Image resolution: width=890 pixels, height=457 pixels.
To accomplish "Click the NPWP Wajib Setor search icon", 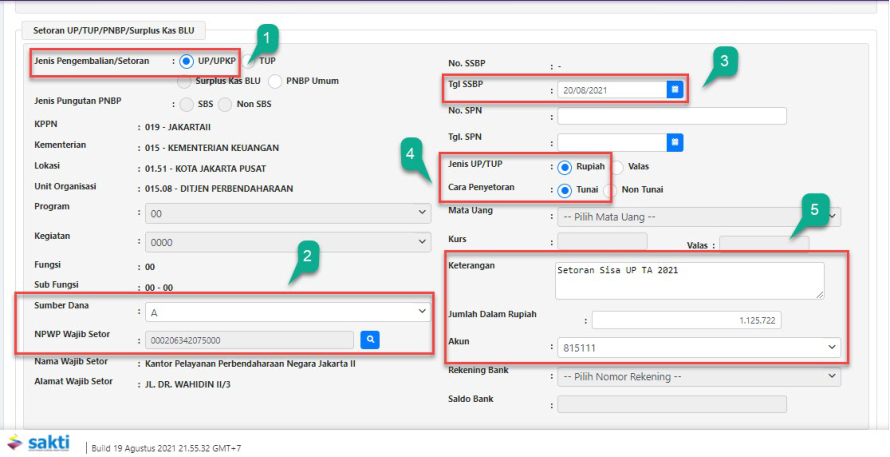I will 370,340.
